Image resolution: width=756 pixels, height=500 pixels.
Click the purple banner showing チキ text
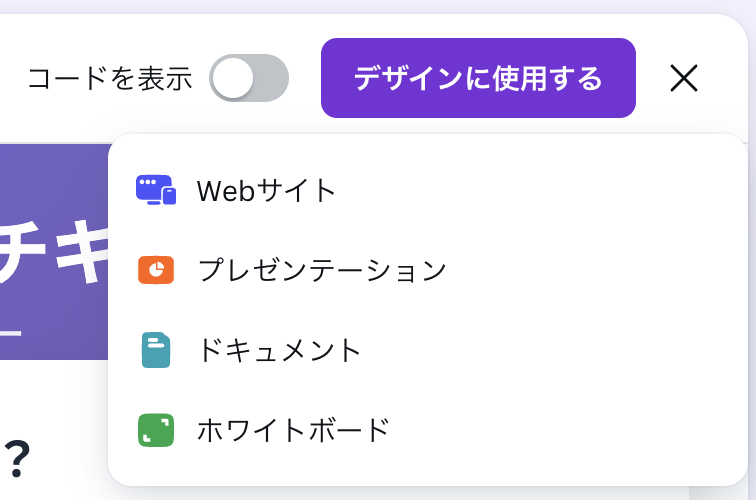(x=54, y=252)
